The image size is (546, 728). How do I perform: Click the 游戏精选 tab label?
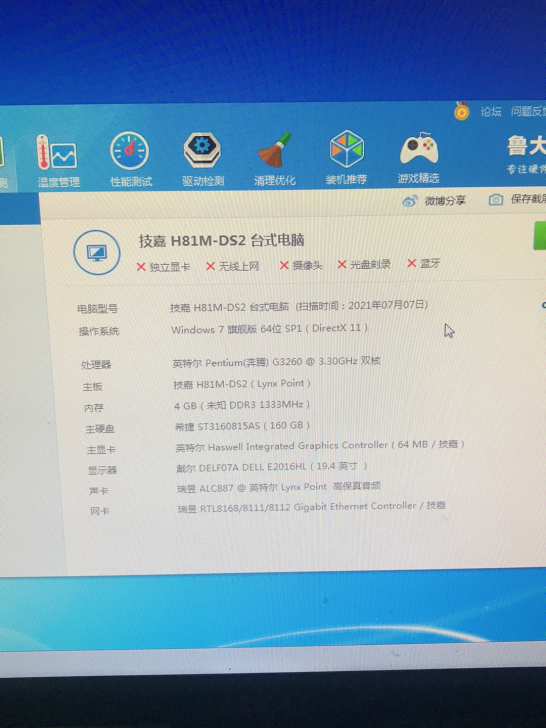tap(418, 178)
